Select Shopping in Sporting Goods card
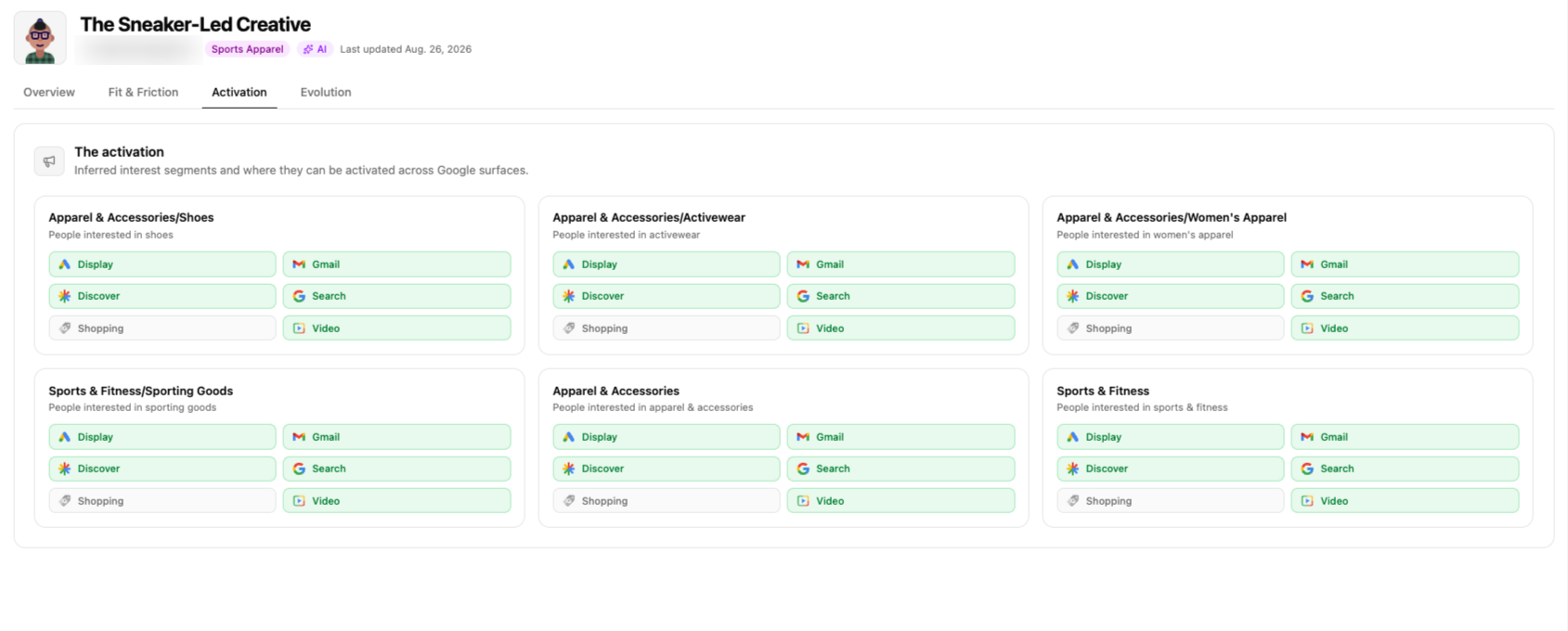 (162, 501)
